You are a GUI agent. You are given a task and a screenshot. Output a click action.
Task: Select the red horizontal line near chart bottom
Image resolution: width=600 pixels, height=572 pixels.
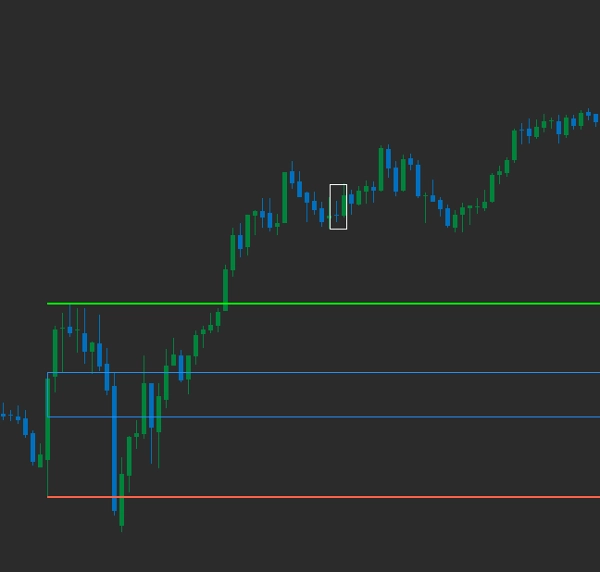click(x=400, y=496)
